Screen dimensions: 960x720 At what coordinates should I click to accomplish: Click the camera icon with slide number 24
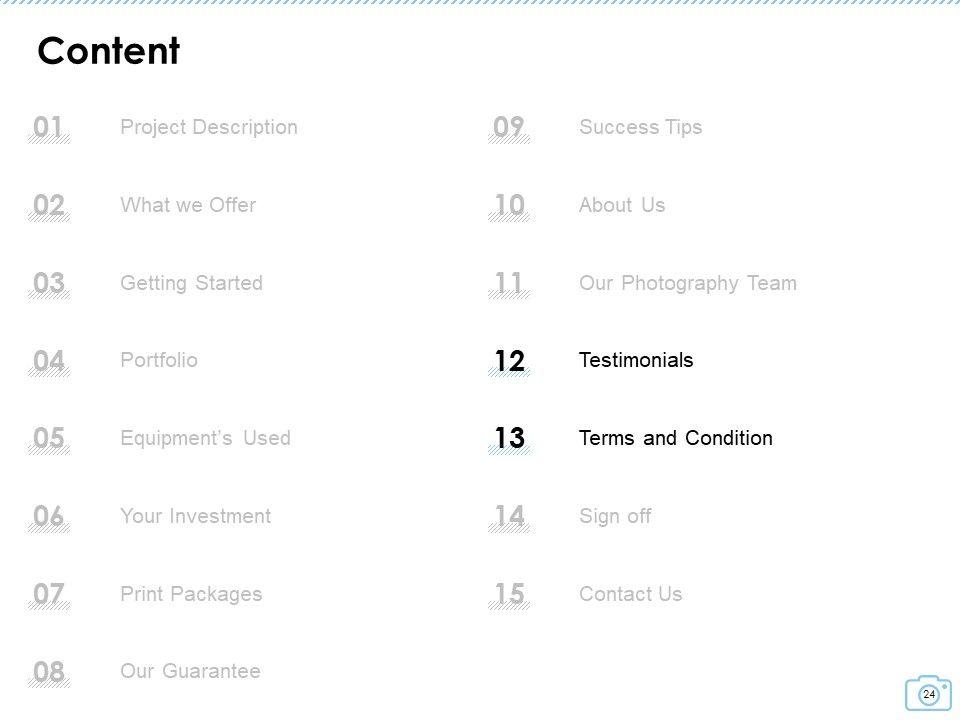coord(928,693)
